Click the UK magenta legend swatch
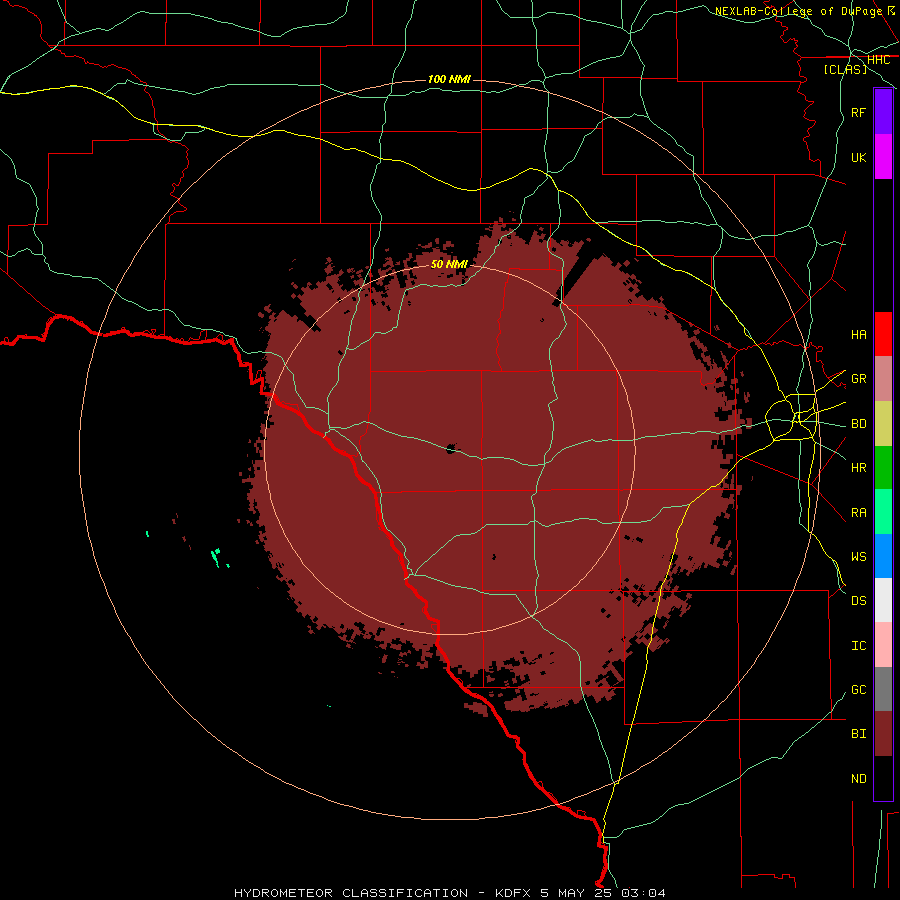900x900 pixels. (x=883, y=157)
